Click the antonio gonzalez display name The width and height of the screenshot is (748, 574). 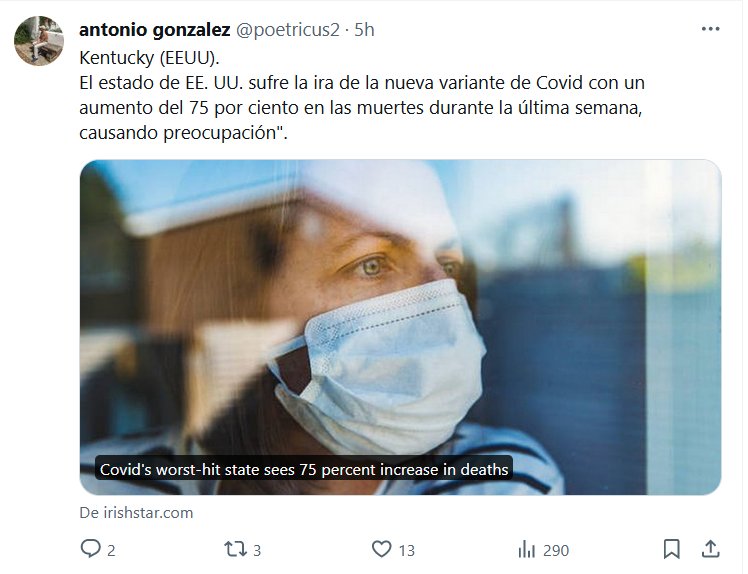155,30
